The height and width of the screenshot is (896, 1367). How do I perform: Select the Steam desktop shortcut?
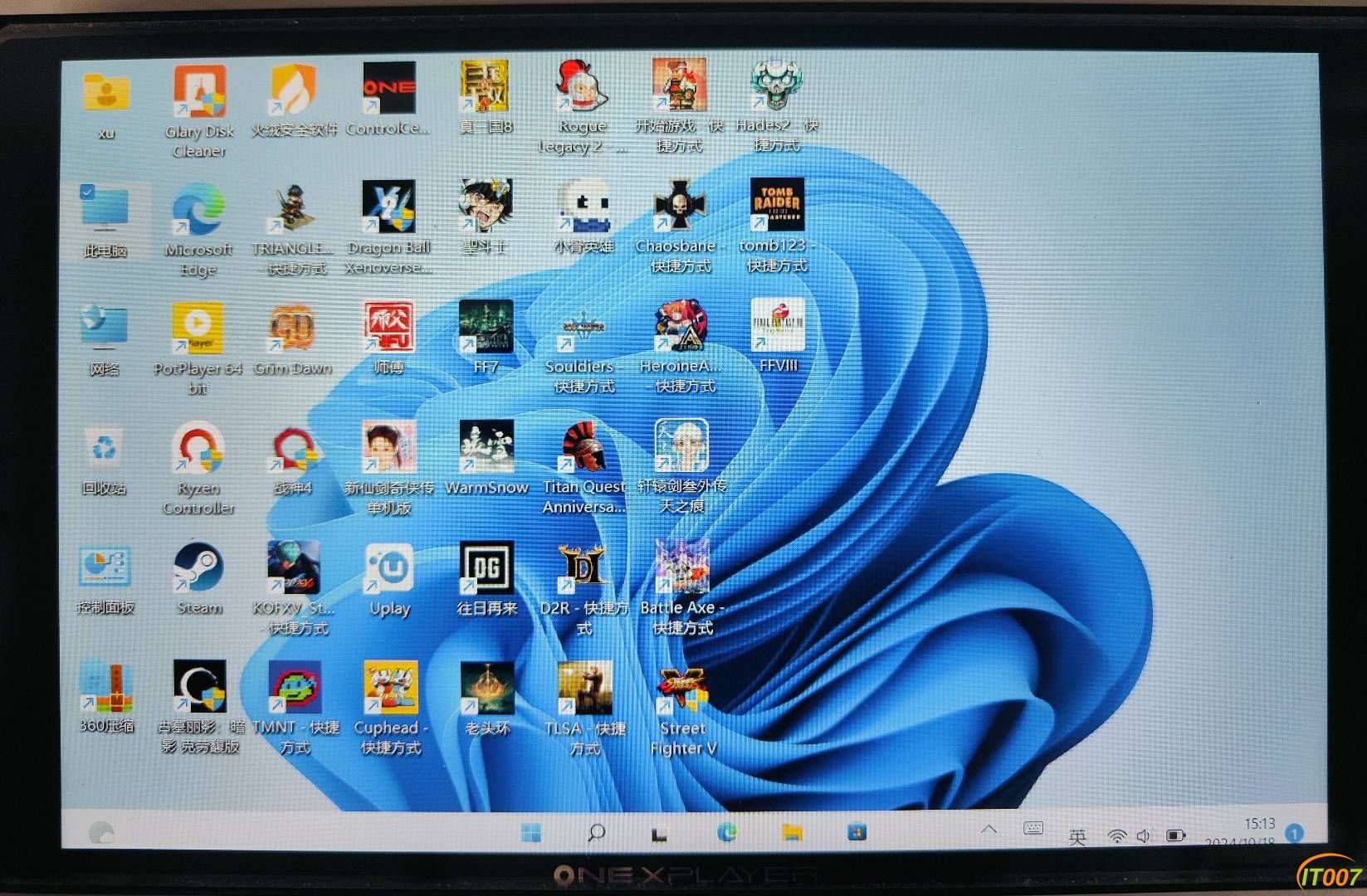click(198, 568)
